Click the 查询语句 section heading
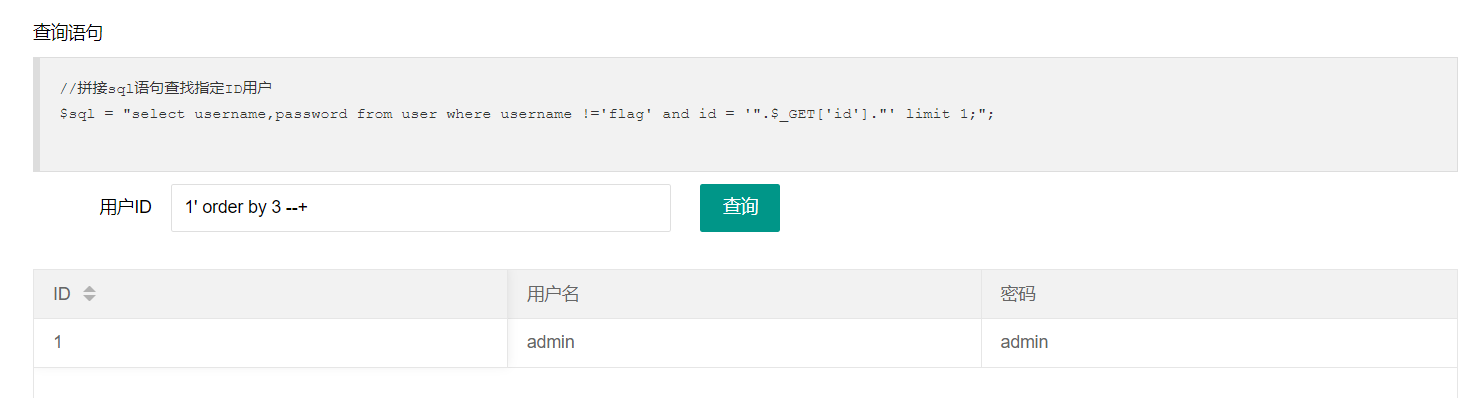 tap(68, 32)
